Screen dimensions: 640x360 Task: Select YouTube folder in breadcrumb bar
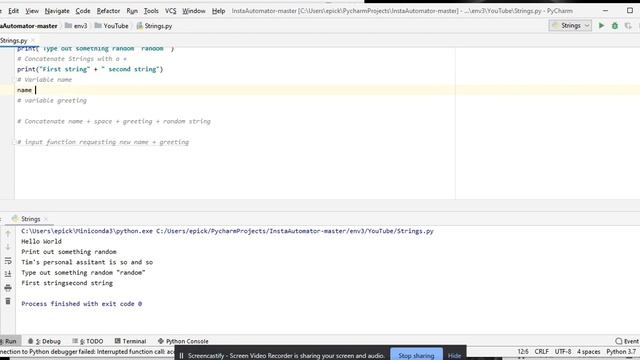pos(111,26)
